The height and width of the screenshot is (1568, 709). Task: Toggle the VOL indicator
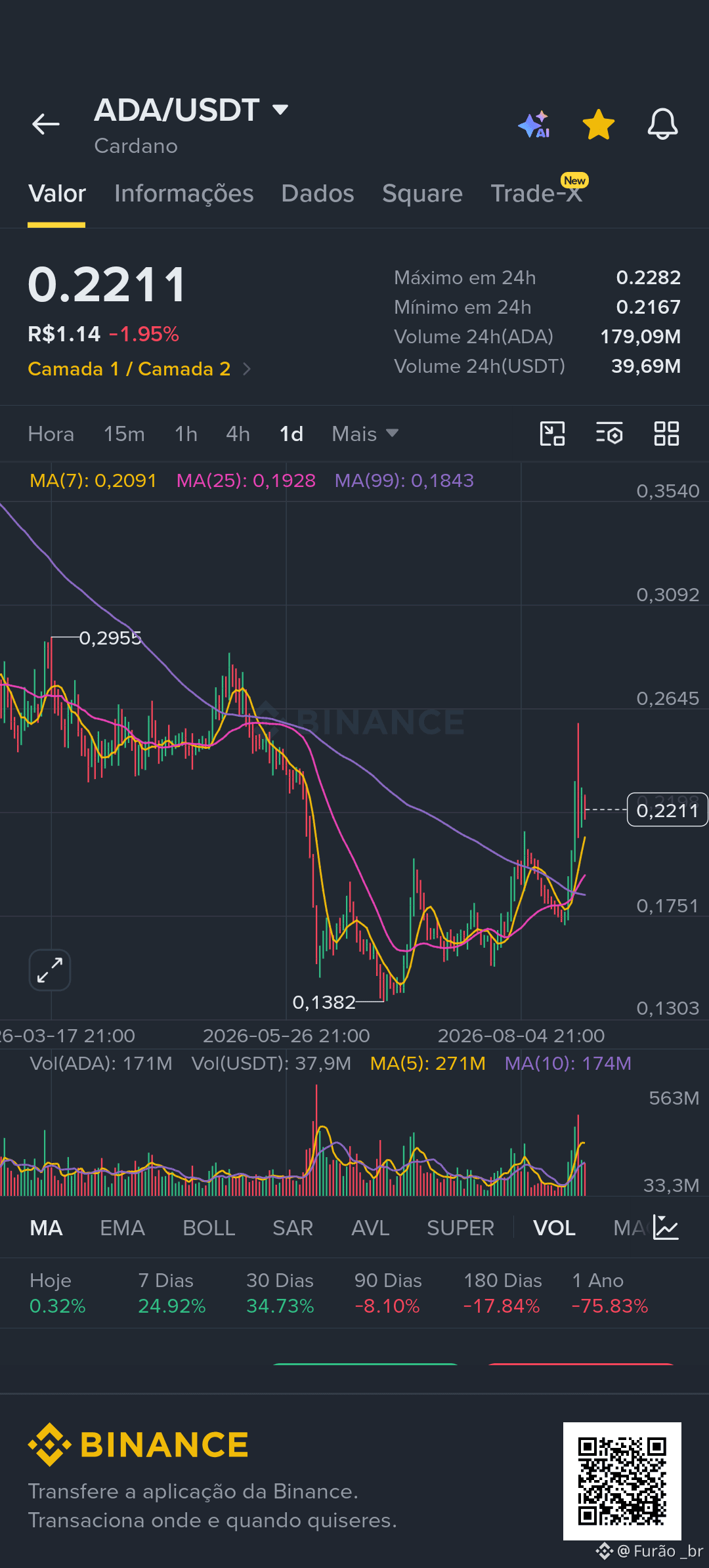[554, 1228]
